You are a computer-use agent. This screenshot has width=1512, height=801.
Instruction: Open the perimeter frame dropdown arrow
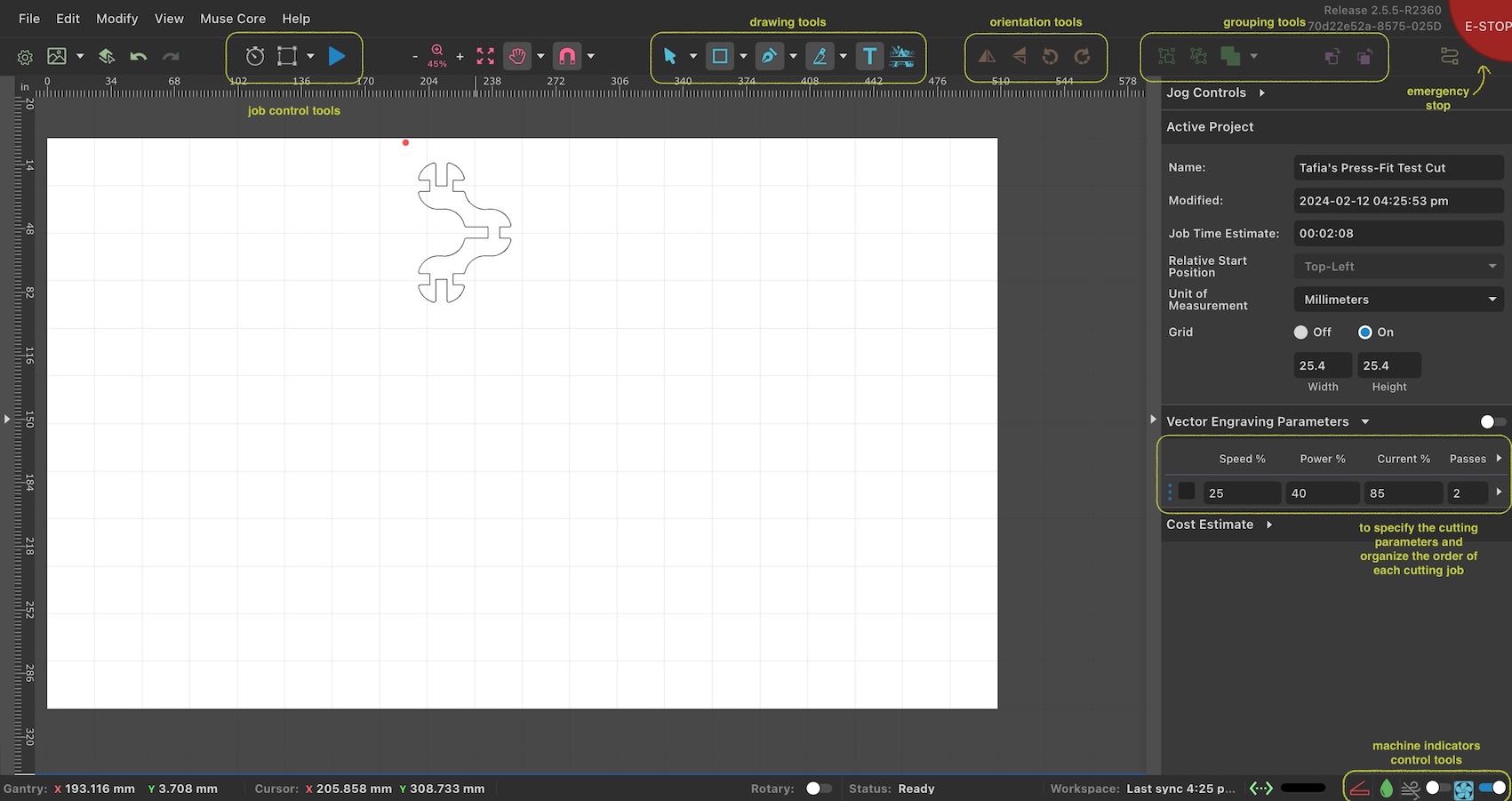pos(310,56)
